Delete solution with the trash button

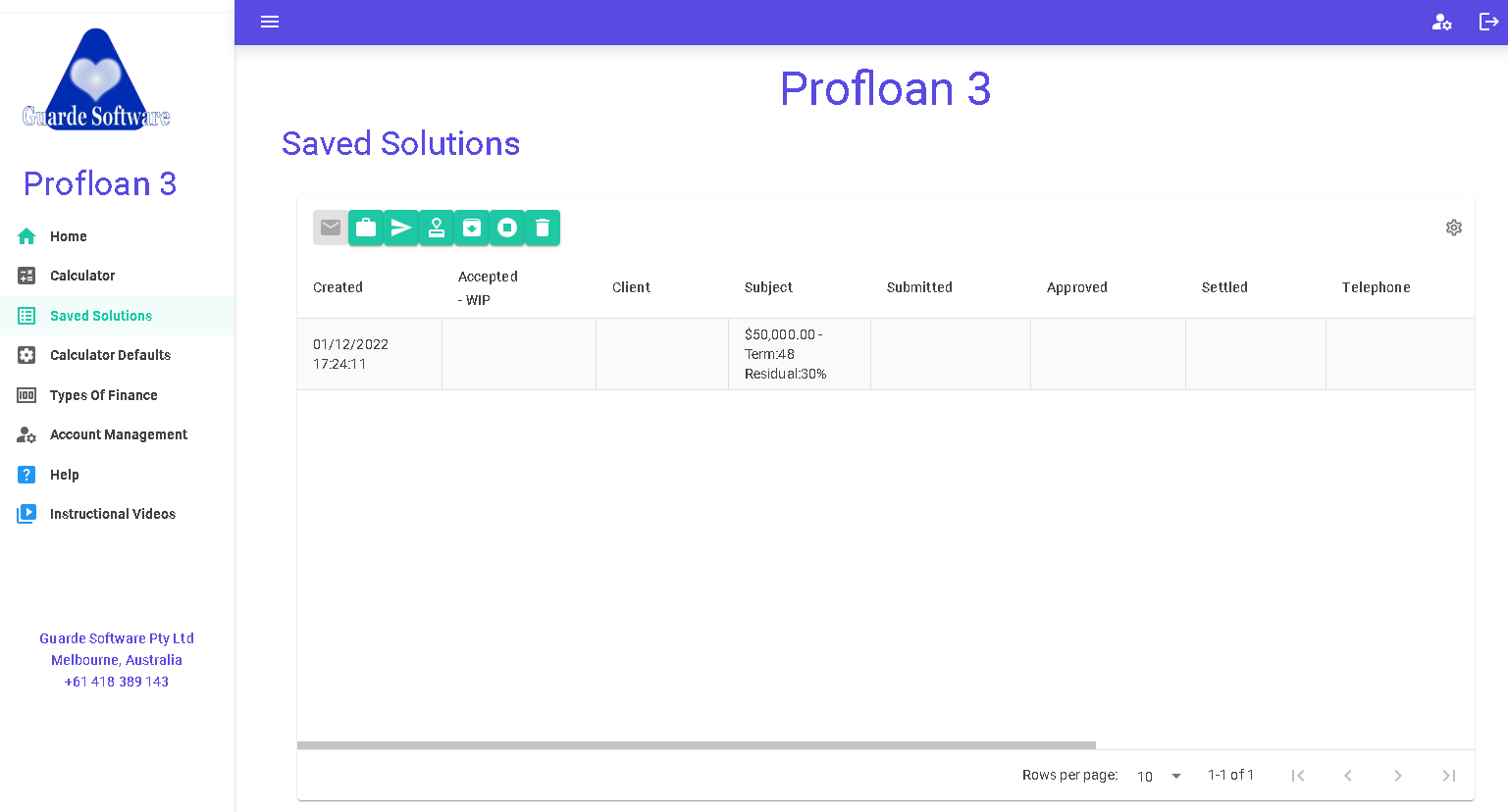click(x=543, y=228)
